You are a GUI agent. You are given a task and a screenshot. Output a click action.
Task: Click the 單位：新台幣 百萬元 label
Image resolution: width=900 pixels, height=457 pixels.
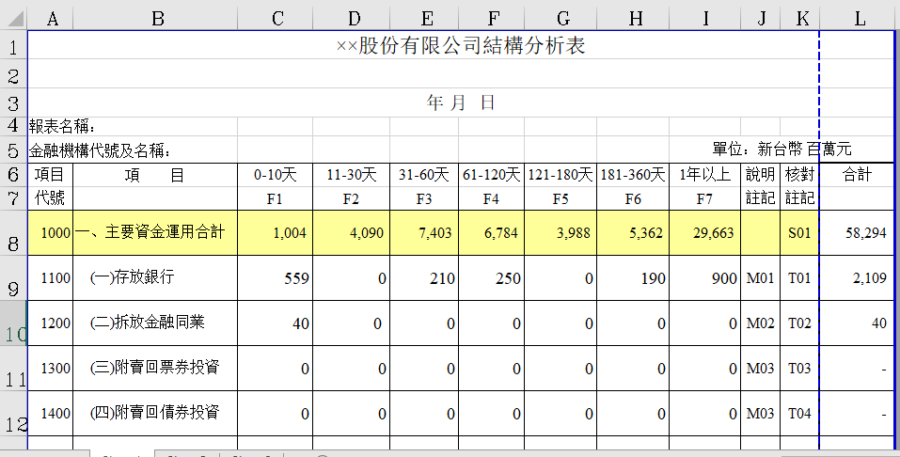pyautogui.click(x=781, y=149)
